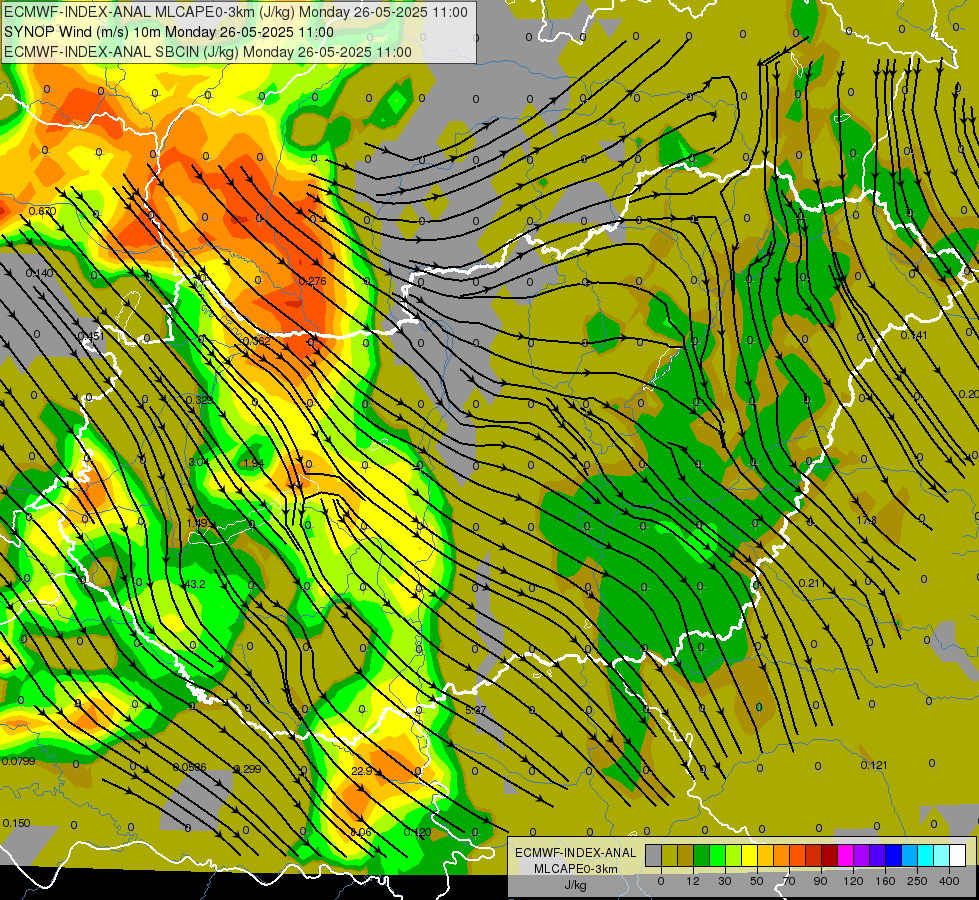Click the 0.150 map value
This screenshot has width=979, height=900.
pos(16,823)
